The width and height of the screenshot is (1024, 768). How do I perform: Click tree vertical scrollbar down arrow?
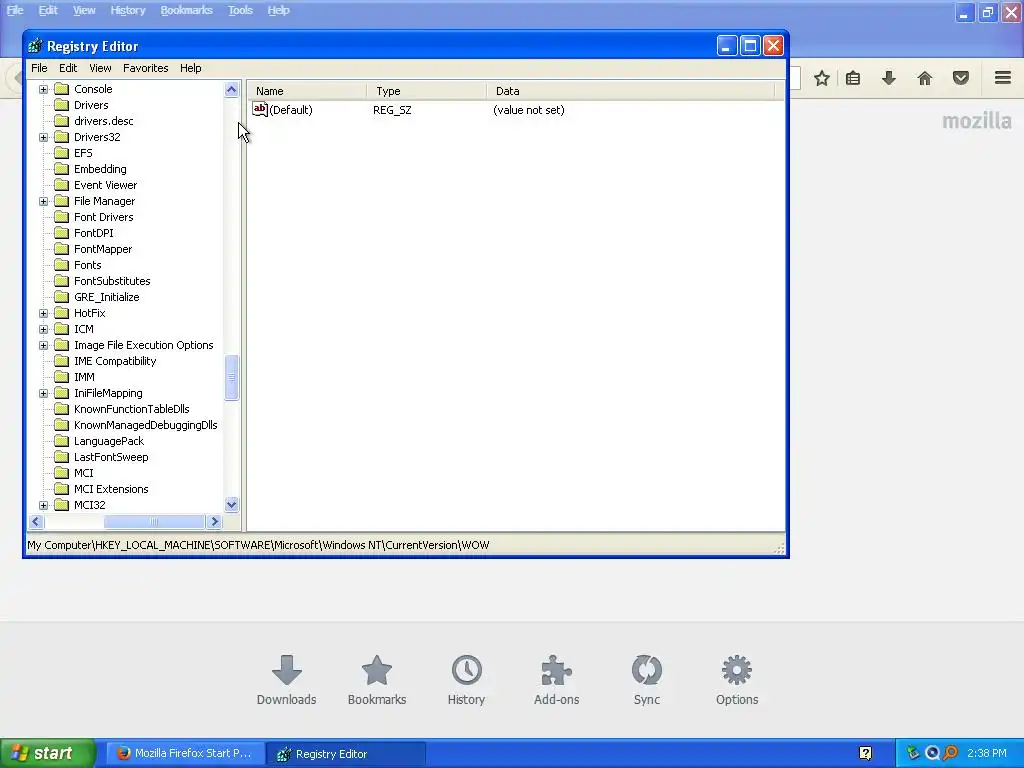[231, 504]
